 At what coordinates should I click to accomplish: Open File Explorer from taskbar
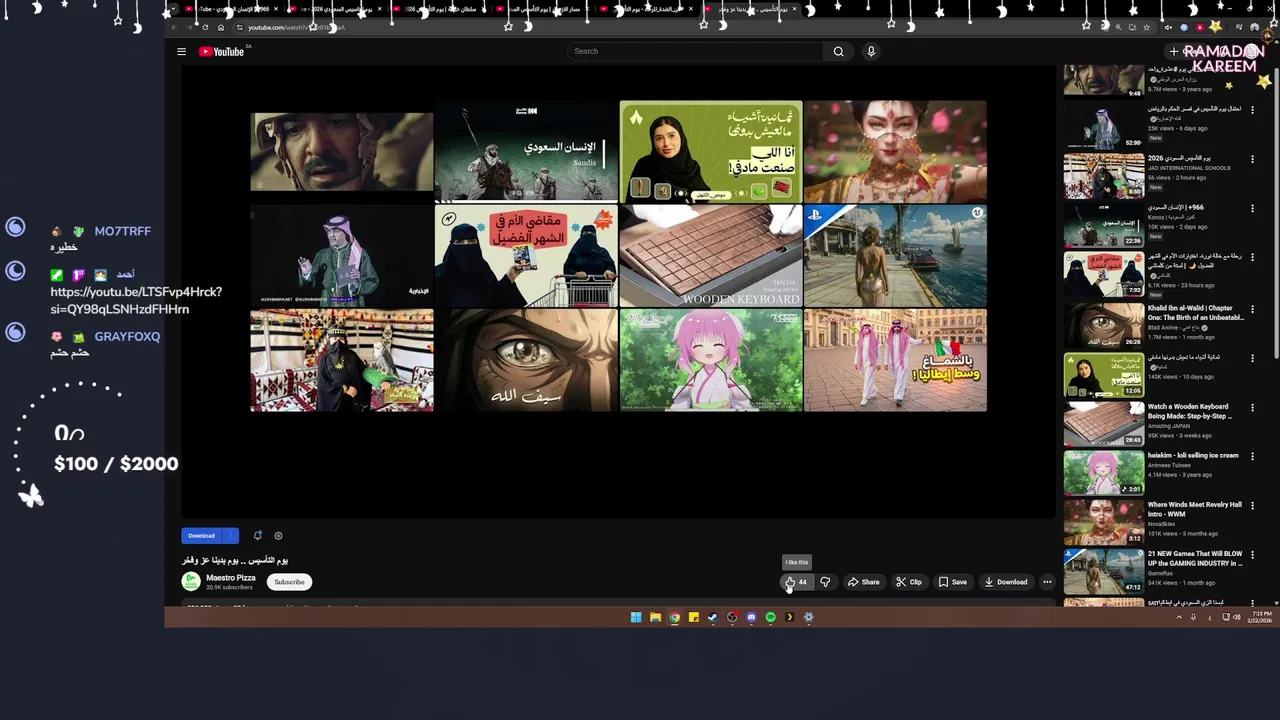point(655,617)
